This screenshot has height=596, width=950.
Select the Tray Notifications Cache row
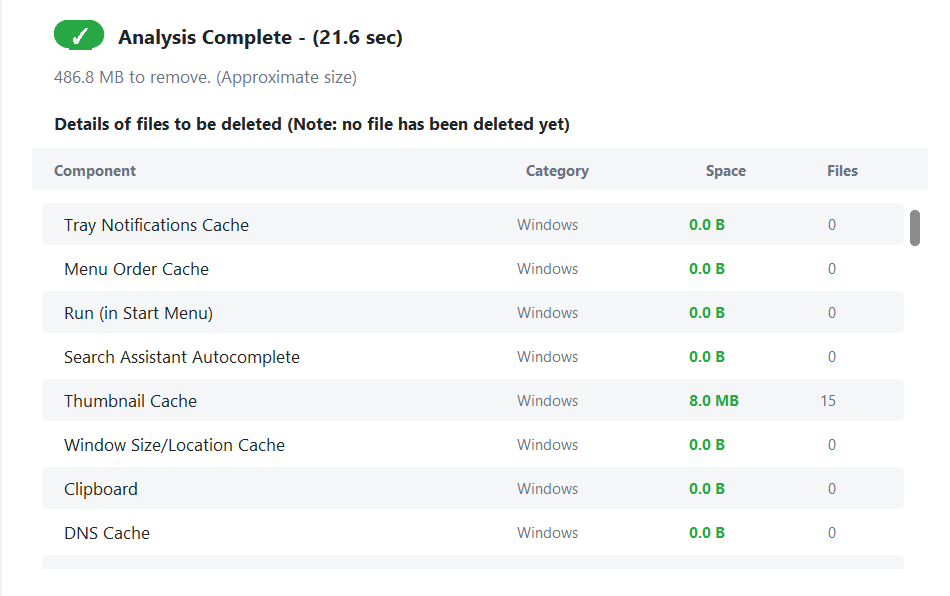point(473,225)
